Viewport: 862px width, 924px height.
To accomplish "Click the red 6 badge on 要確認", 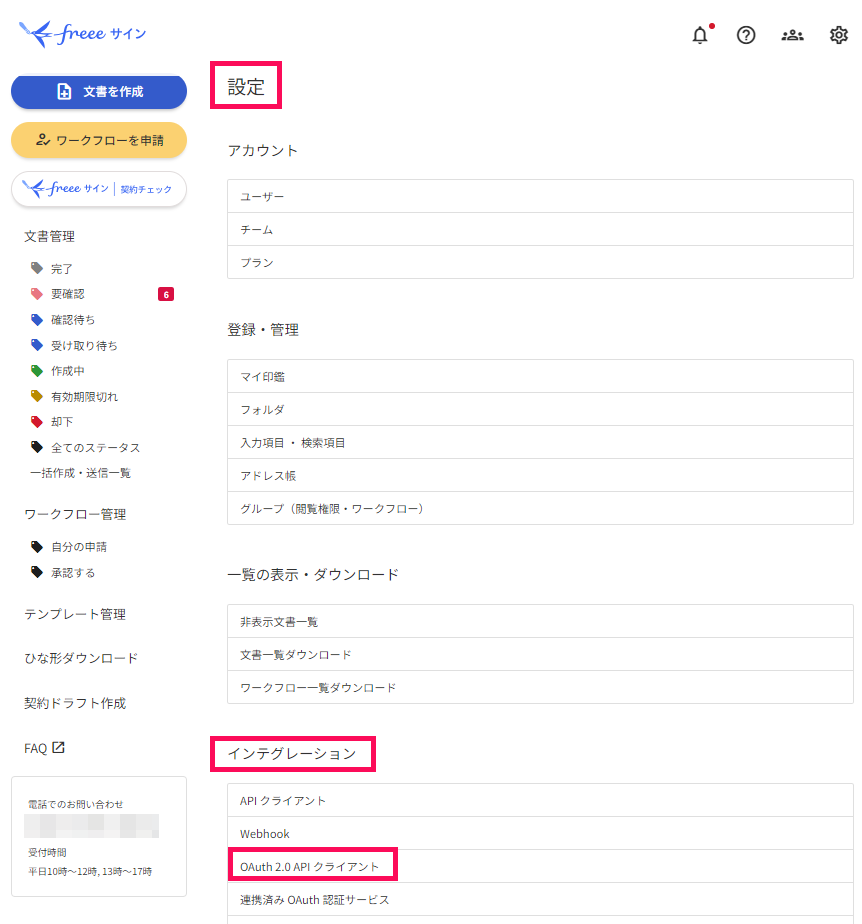I will coord(166,294).
